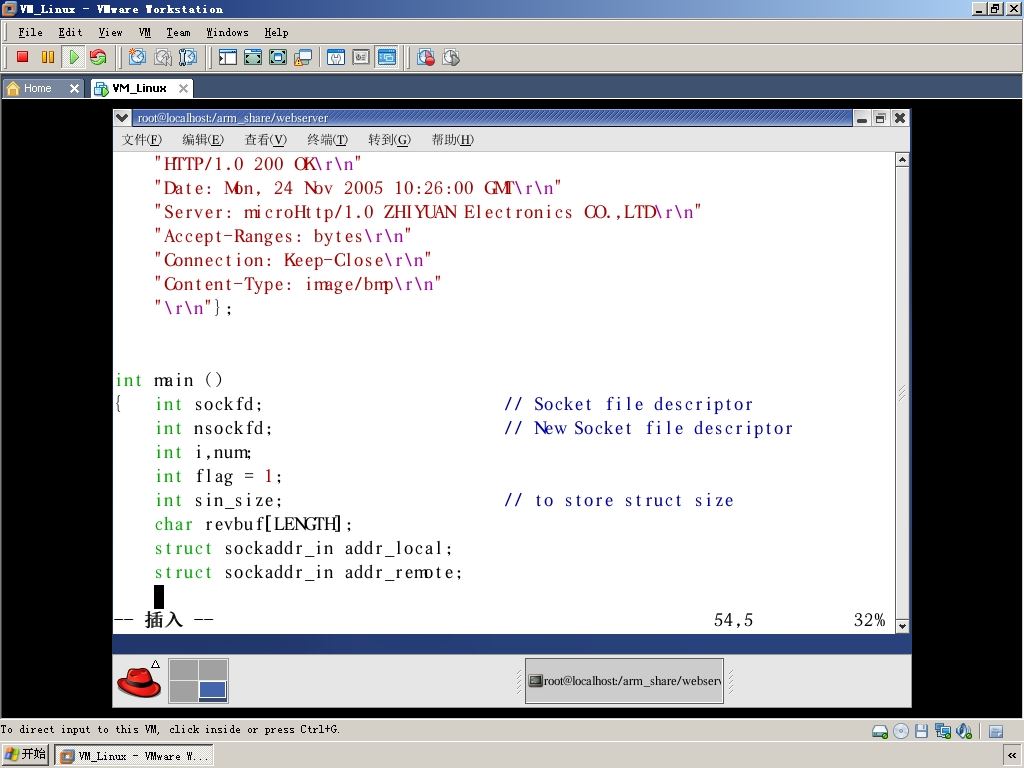Open the 编辑(E) terminal menu
This screenshot has height=768, width=1024.
pyautogui.click(x=202, y=139)
